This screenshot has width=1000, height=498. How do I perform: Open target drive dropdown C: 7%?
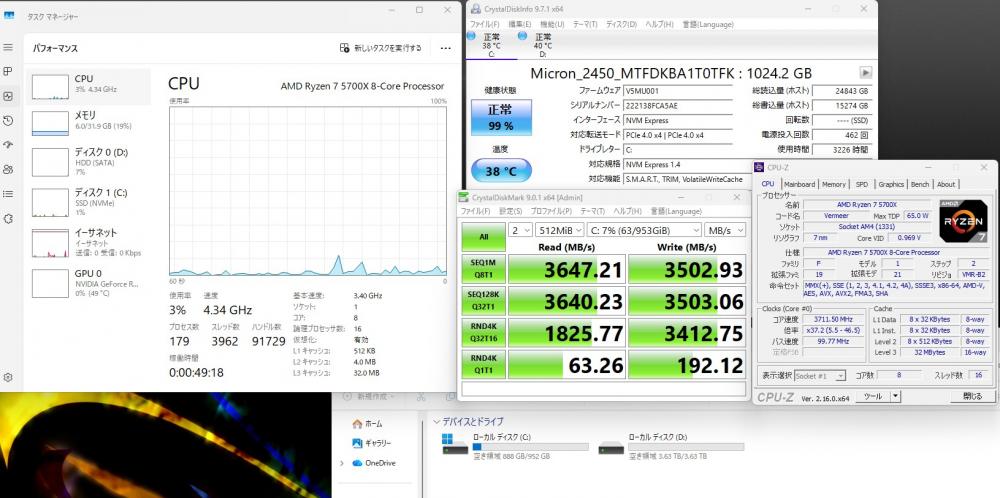(x=644, y=230)
